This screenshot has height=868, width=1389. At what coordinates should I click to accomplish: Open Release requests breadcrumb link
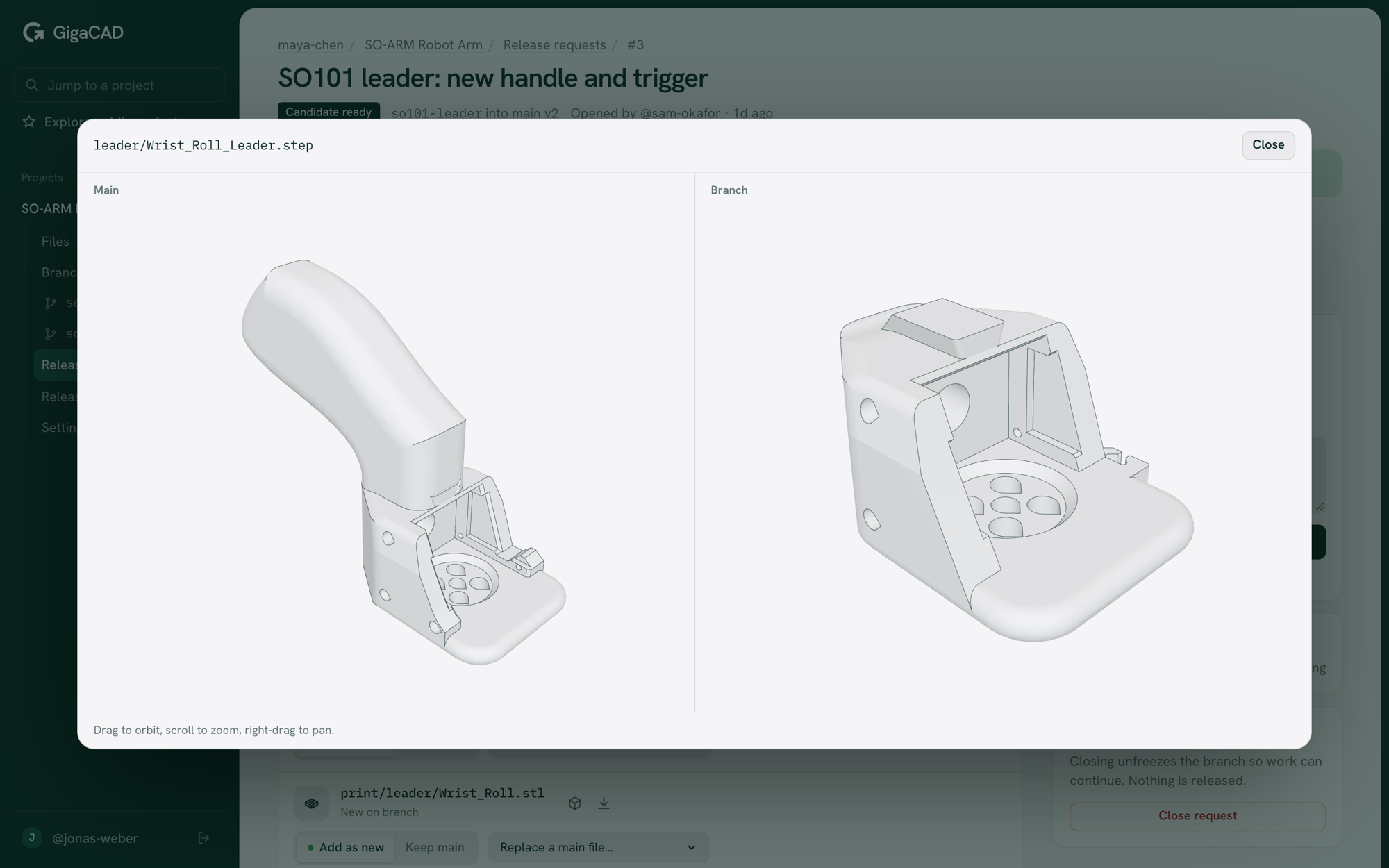point(554,45)
